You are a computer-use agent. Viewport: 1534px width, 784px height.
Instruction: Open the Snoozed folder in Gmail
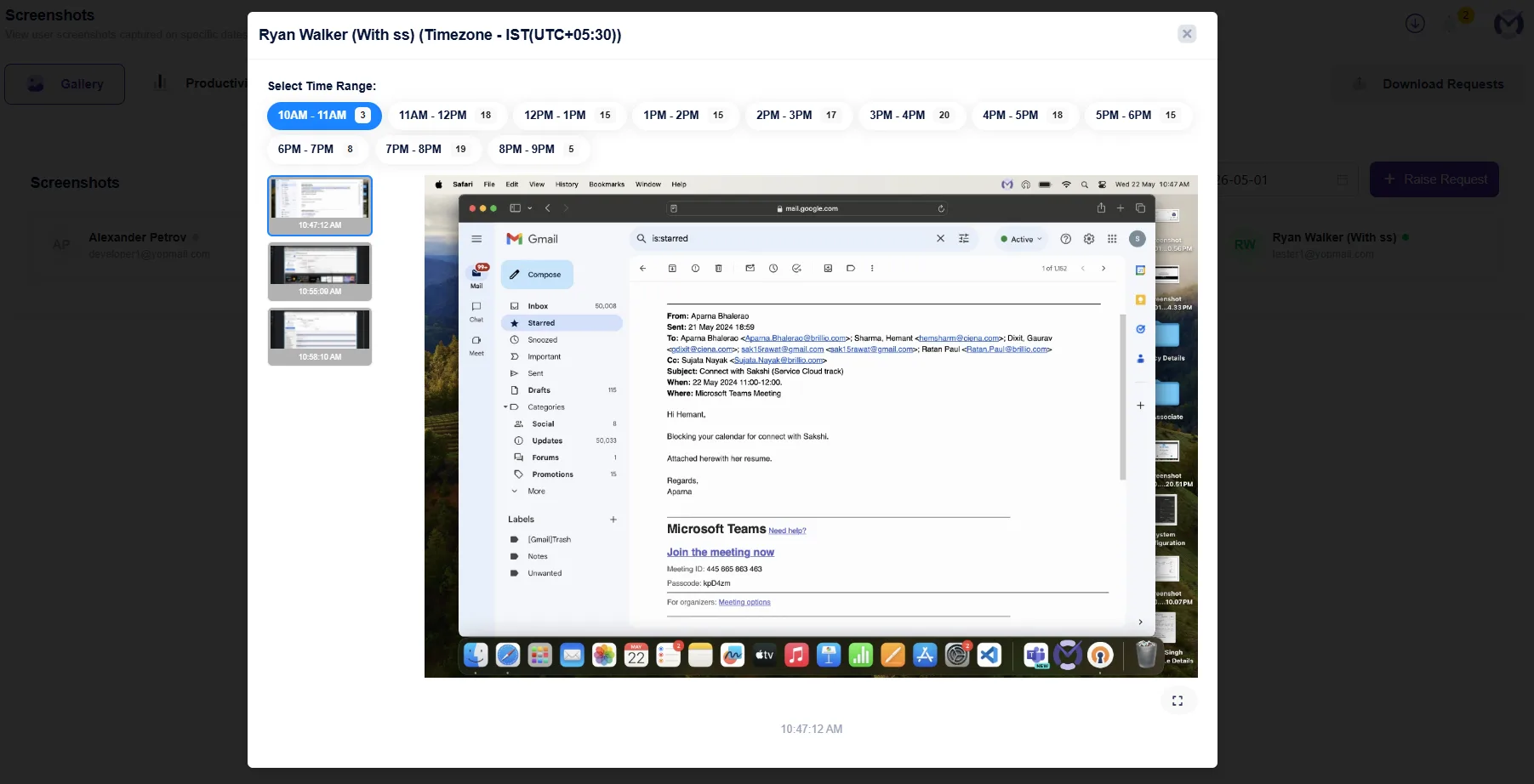point(562,340)
